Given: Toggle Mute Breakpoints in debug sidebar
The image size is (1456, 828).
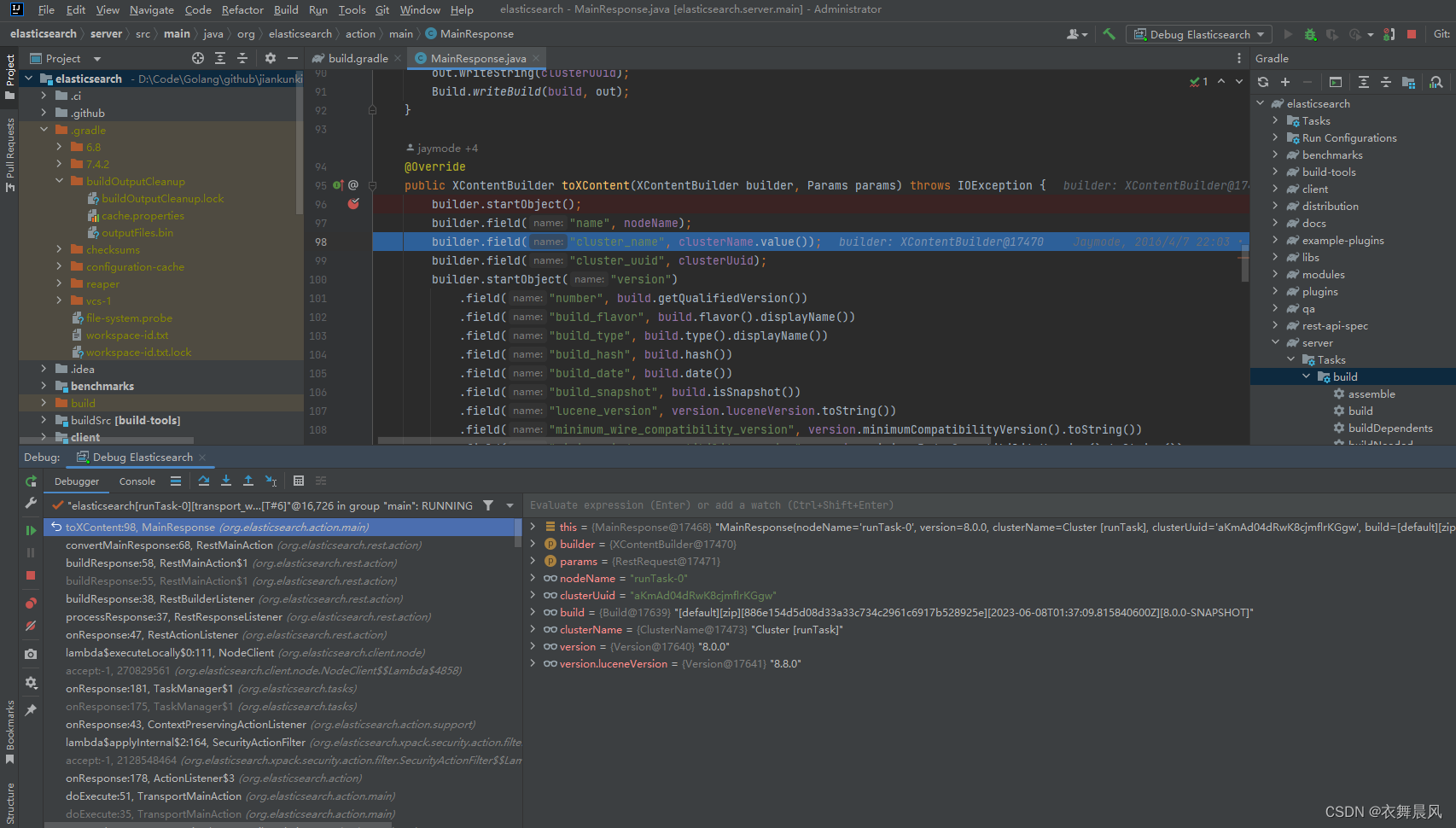Looking at the screenshot, I should (x=31, y=626).
